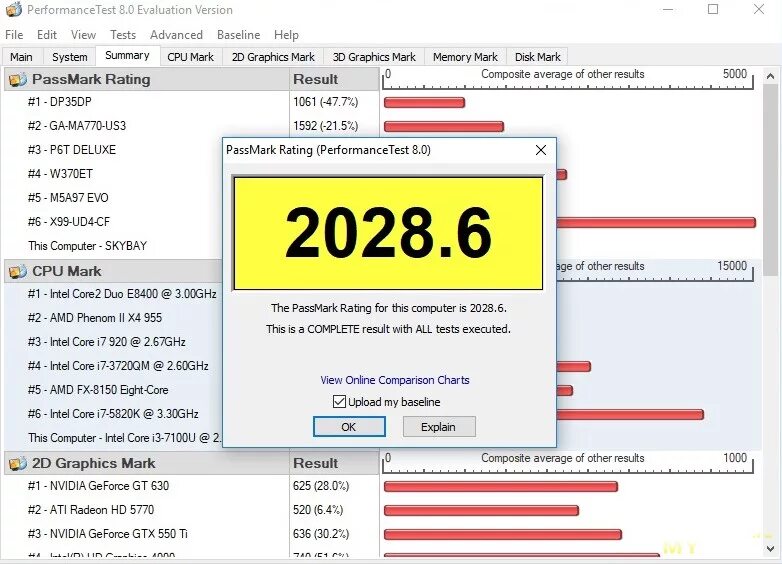Screen dimensions: 782x564
Task: Switch to the Disk Mark tab
Action: (x=538, y=57)
